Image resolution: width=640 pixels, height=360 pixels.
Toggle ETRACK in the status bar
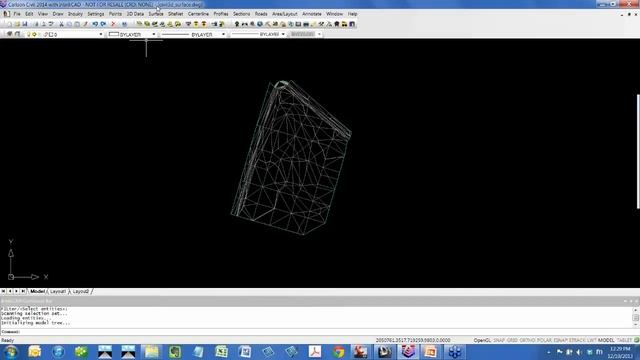coord(578,340)
